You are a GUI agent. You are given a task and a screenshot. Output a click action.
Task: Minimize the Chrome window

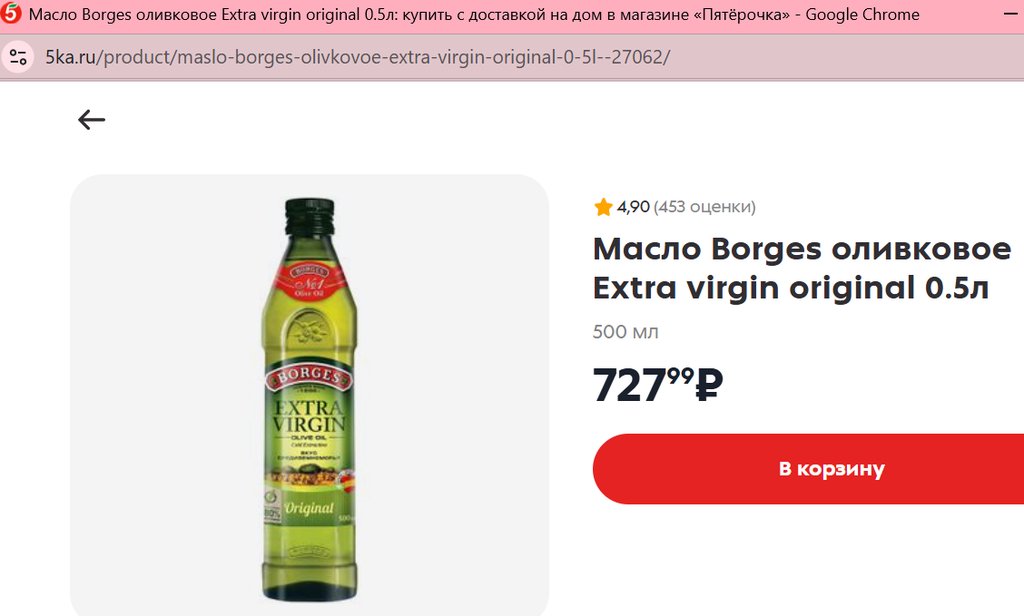[x=1012, y=14]
